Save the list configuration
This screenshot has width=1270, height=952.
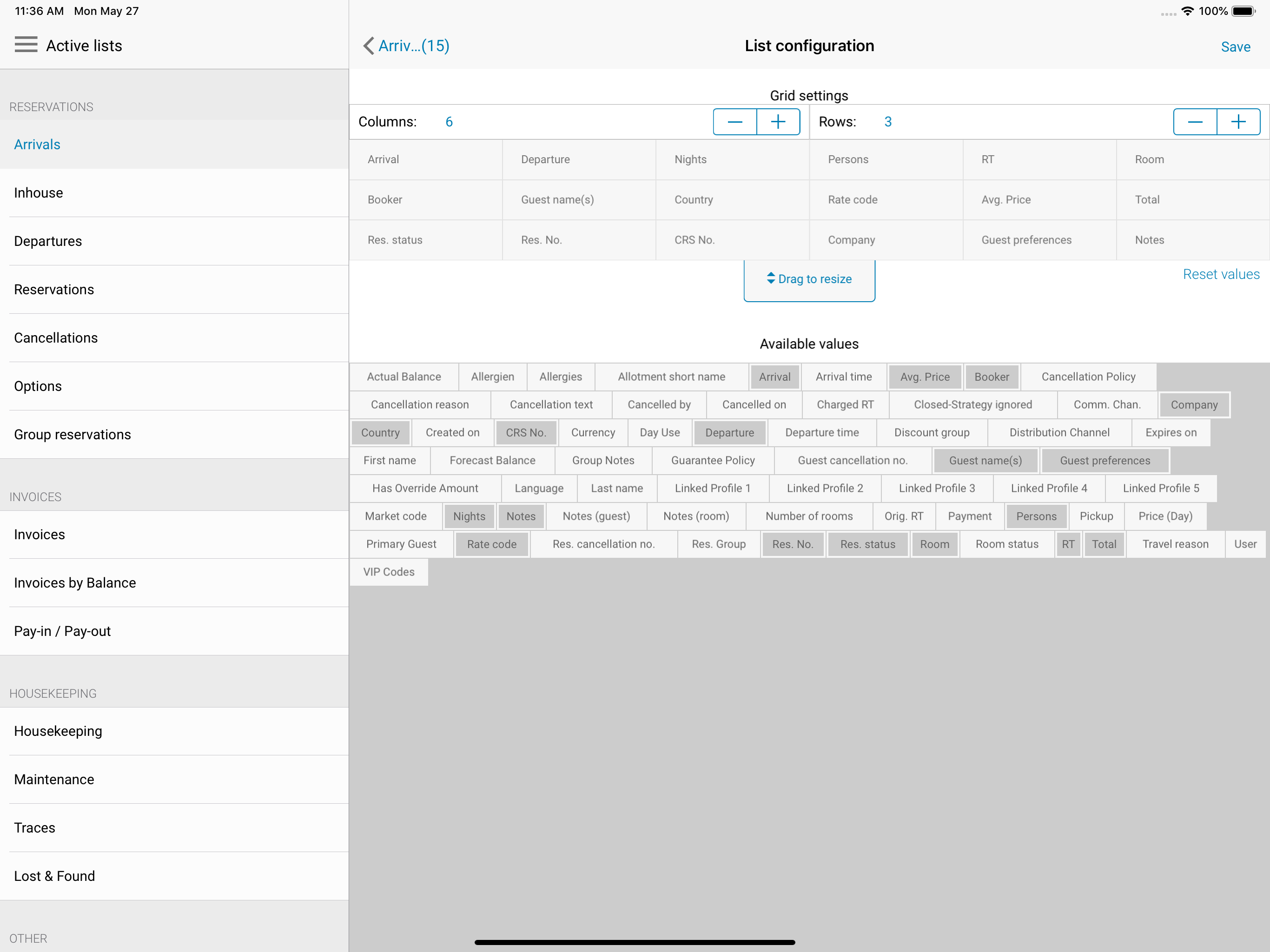tap(1235, 46)
